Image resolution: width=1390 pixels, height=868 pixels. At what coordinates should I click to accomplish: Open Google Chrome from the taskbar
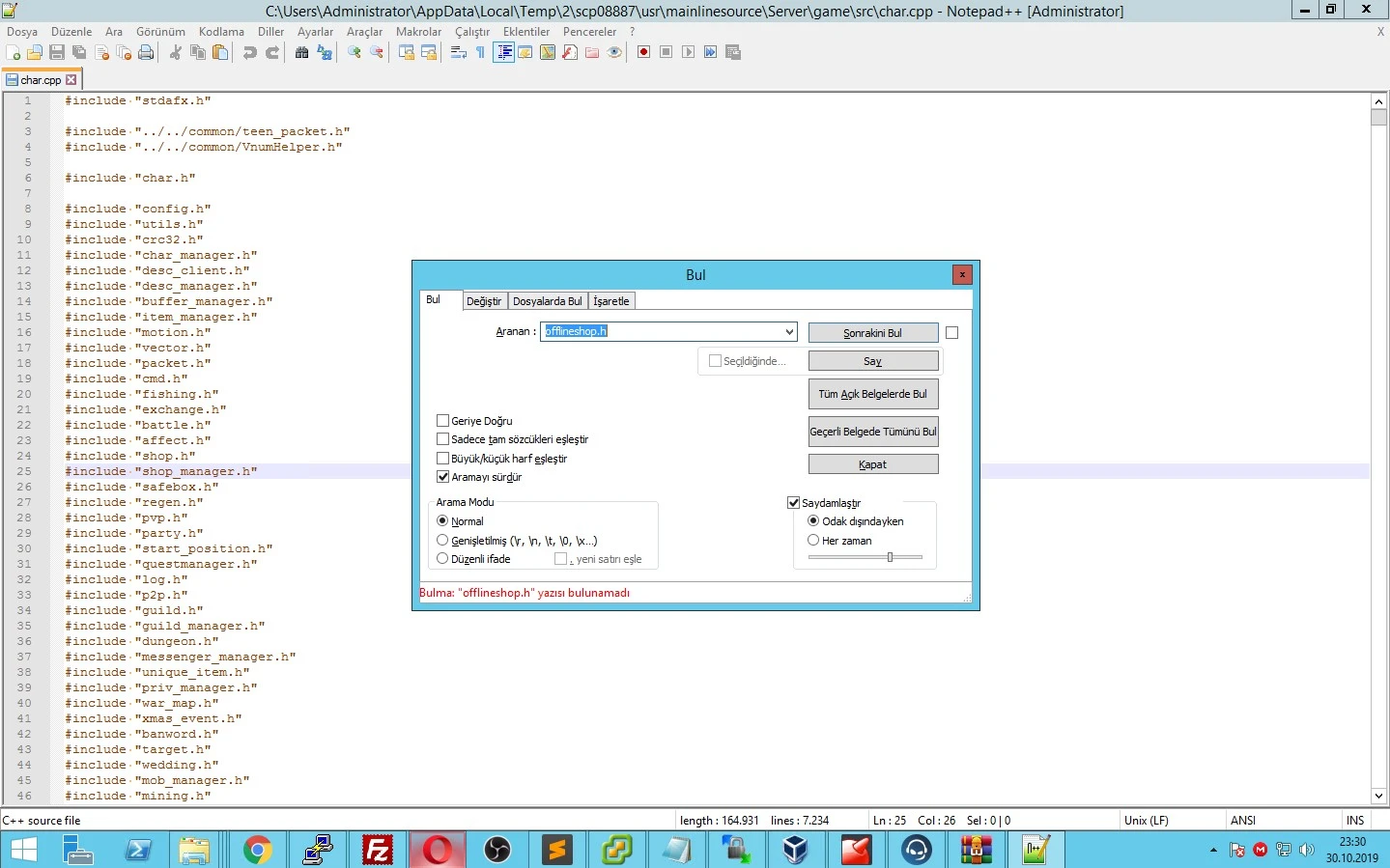coord(257,850)
